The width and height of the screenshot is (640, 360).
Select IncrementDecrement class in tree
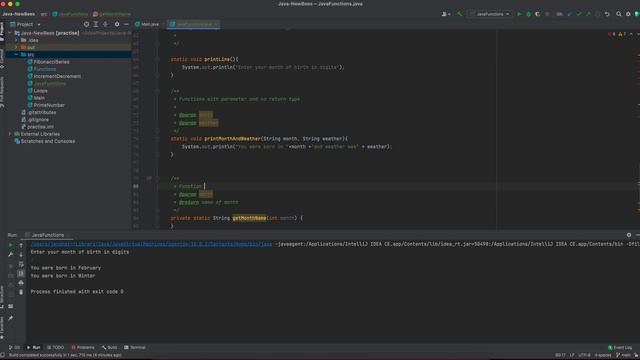pos(54,76)
